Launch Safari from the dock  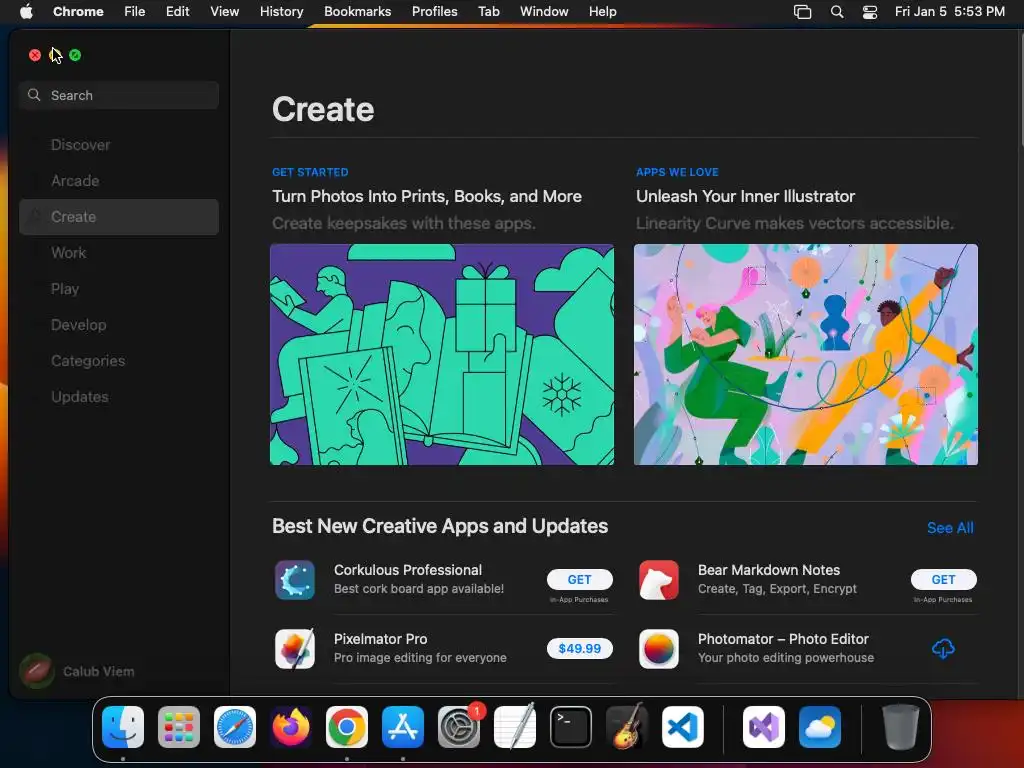coord(235,727)
